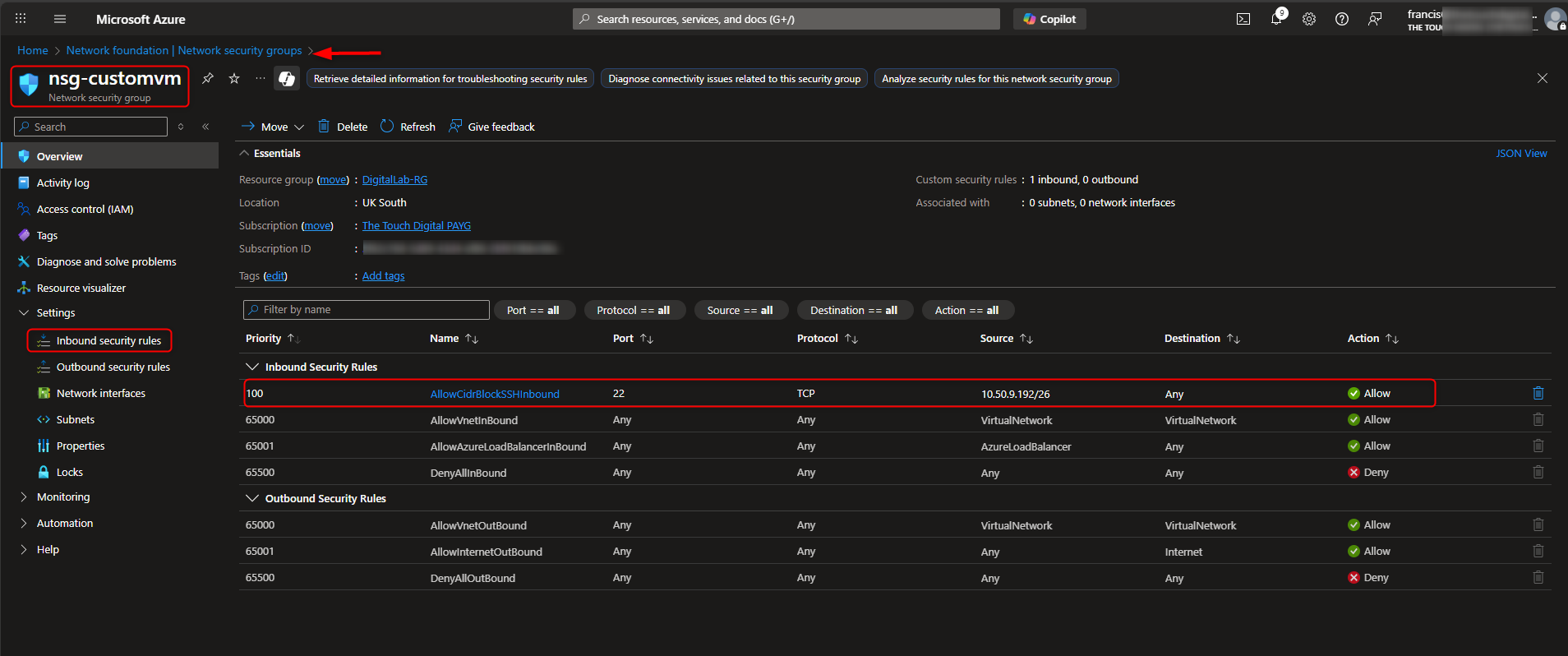This screenshot has width=1568, height=656.
Task: Open Properties under Settings
Action: click(80, 446)
